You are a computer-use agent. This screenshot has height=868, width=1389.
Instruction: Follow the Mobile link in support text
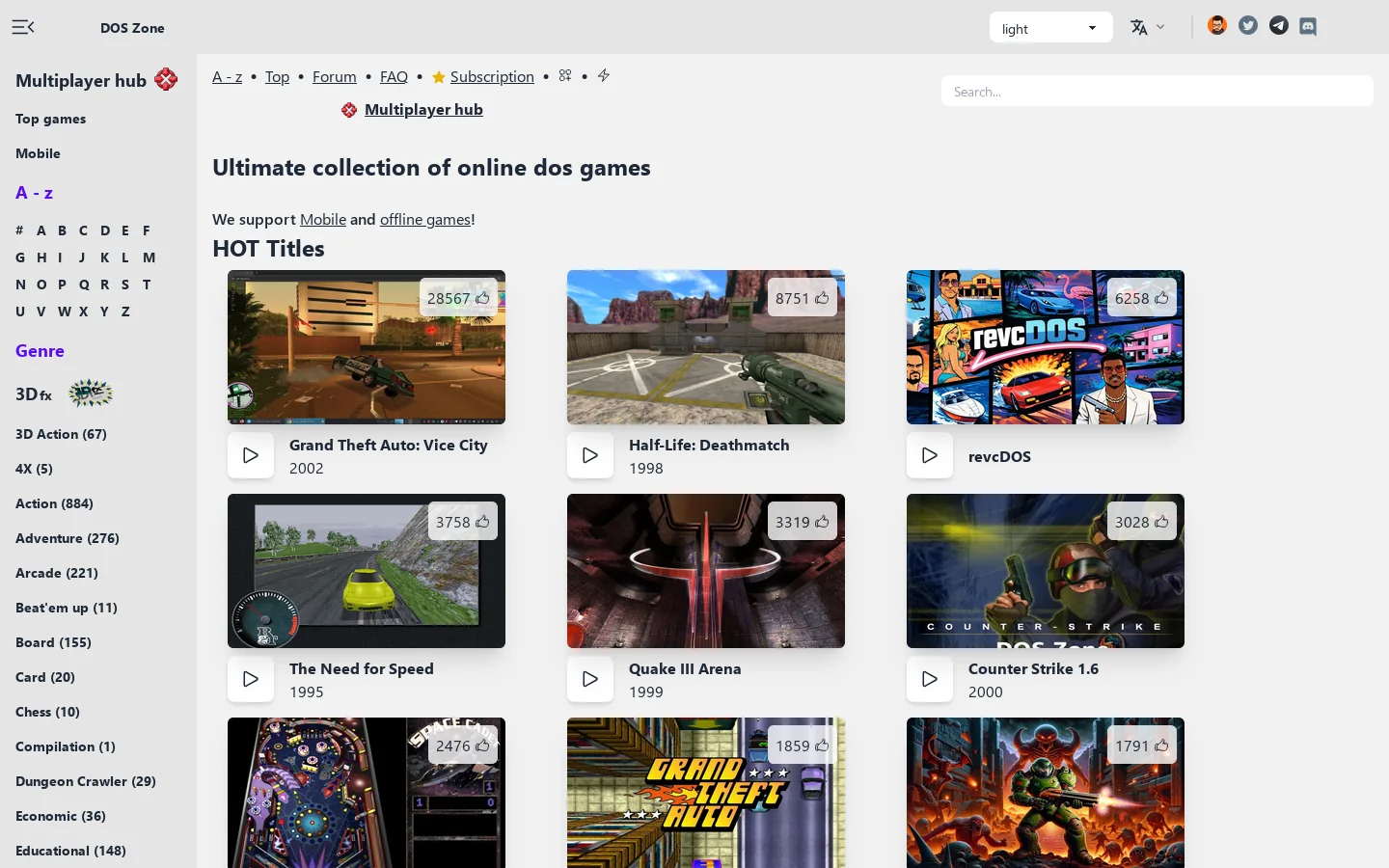coord(323,219)
